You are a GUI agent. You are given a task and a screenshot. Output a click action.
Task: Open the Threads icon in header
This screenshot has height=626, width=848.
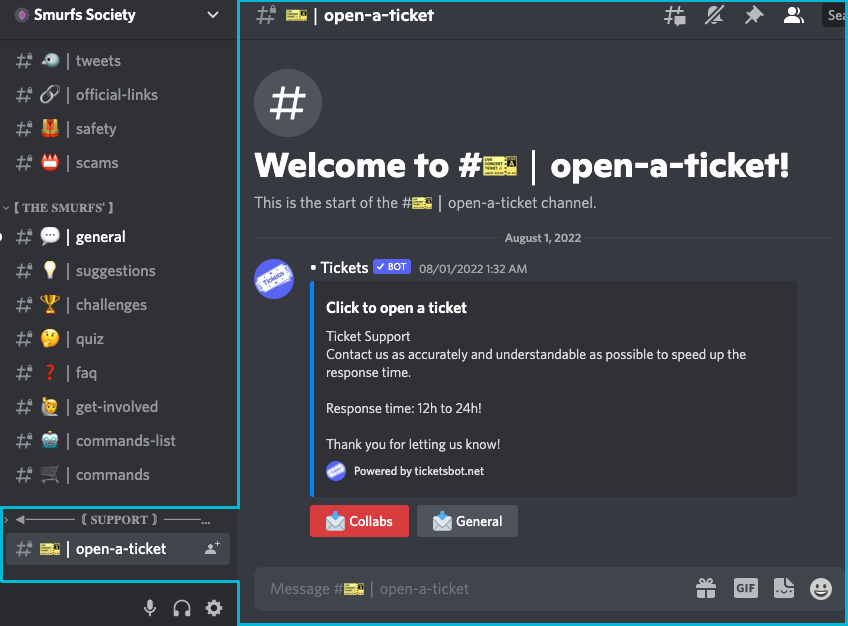coord(676,15)
